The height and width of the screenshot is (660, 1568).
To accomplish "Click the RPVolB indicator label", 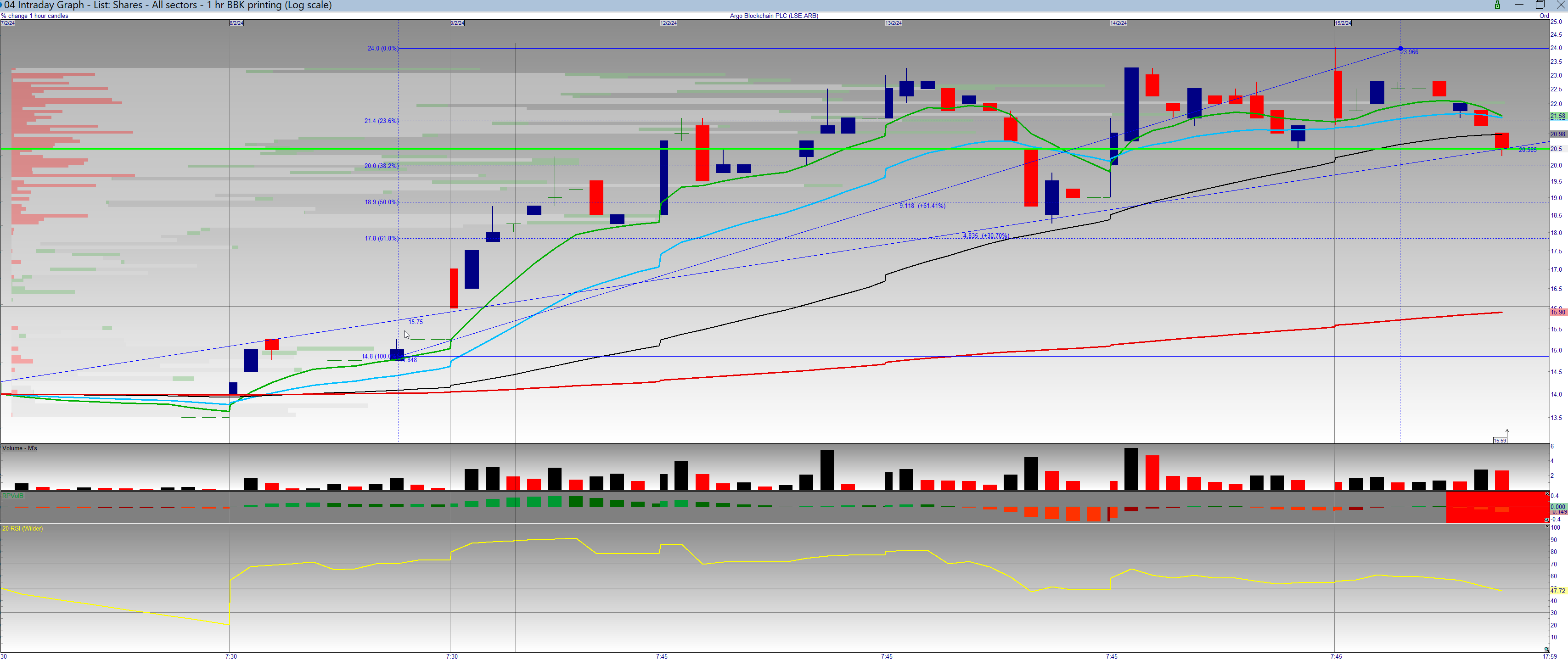I will tap(13, 496).
